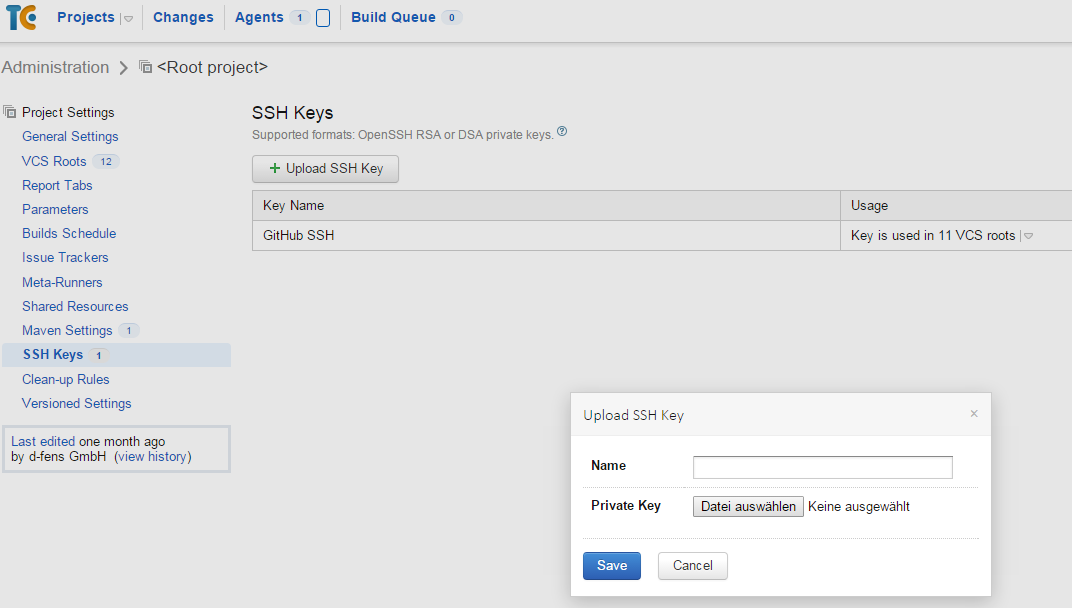Open the Changes tab
This screenshot has height=608, width=1072.
(x=183, y=17)
